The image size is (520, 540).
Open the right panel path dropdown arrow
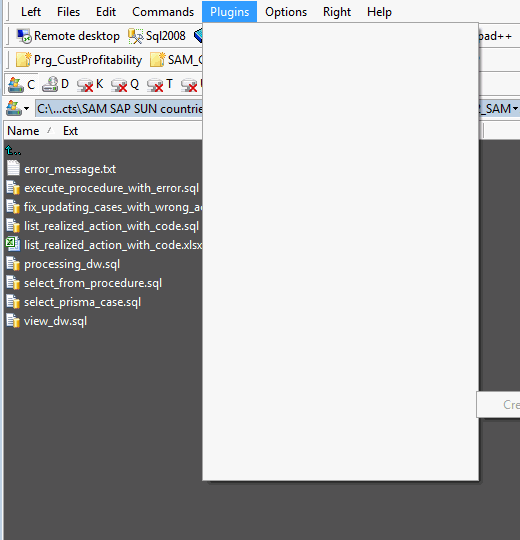[x=515, y=109]
